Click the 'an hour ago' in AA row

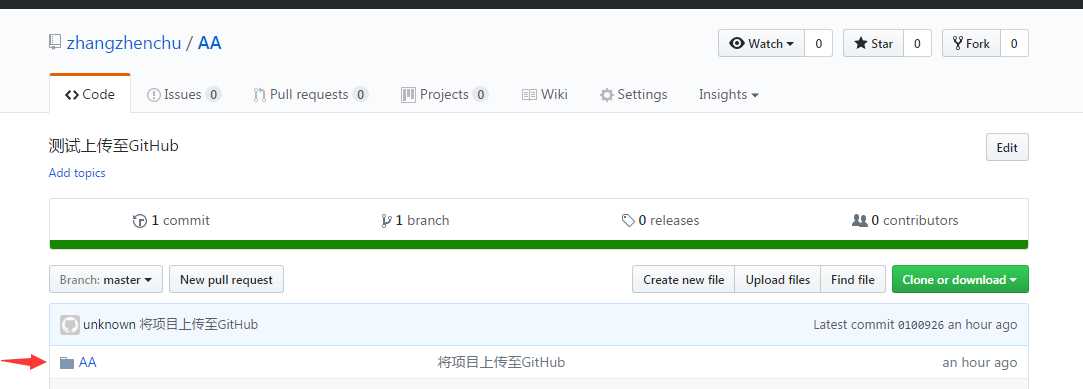tap(979, 362)
